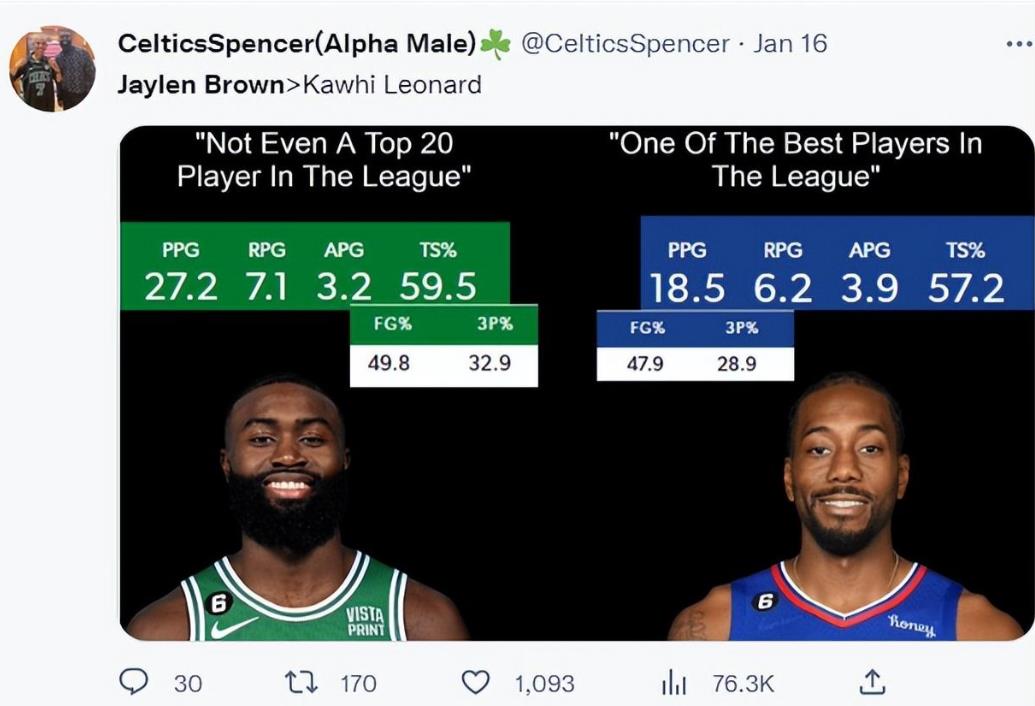
Task: Click the shamrock emoji beside the name
Action: (495, 44)
